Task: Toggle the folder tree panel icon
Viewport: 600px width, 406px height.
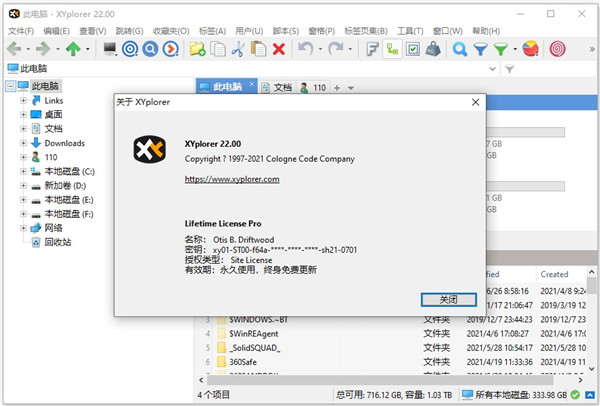Action: click(393, 49)
